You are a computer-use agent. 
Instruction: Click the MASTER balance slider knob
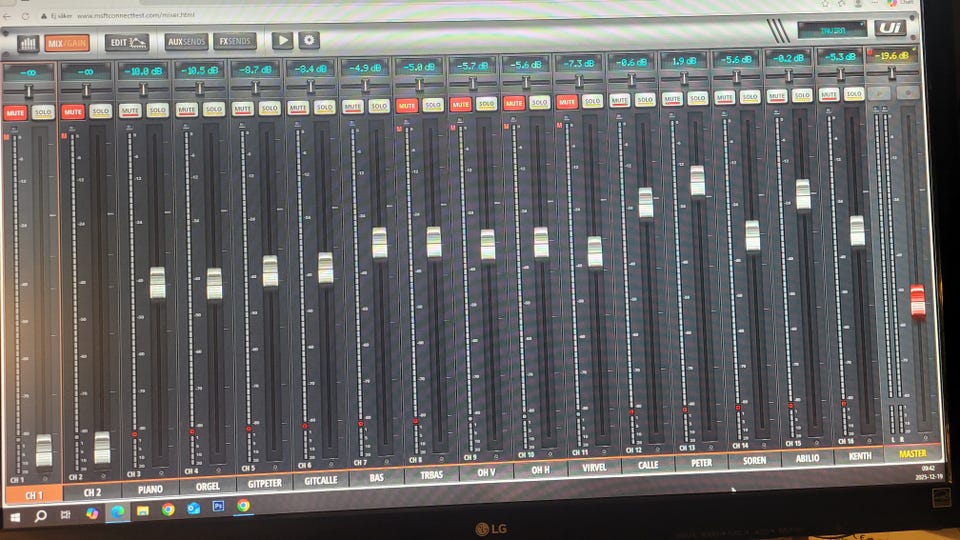[x=892, y=73]
